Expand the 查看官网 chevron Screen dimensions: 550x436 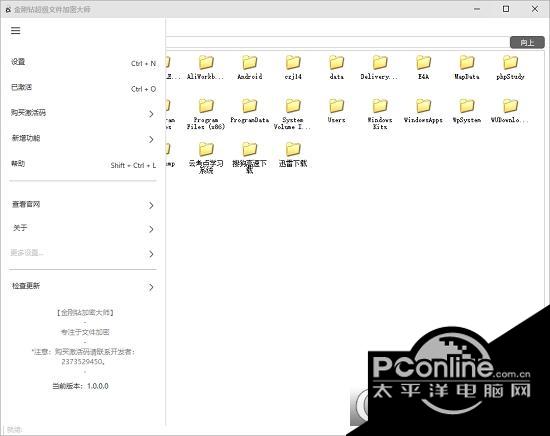point(151,206)
